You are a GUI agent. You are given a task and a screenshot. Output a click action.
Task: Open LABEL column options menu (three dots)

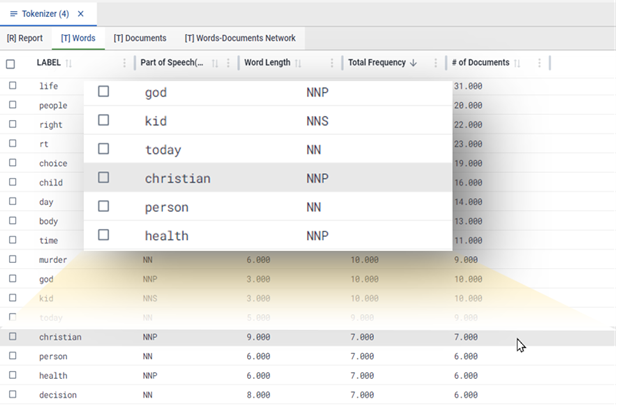pos(124,63)
